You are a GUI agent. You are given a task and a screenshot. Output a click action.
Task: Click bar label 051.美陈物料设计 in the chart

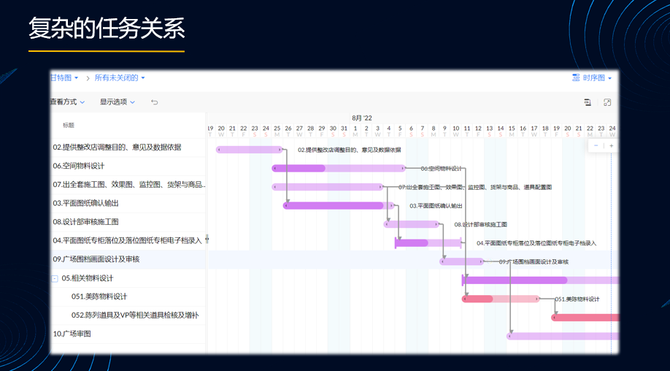coord(577,299)
